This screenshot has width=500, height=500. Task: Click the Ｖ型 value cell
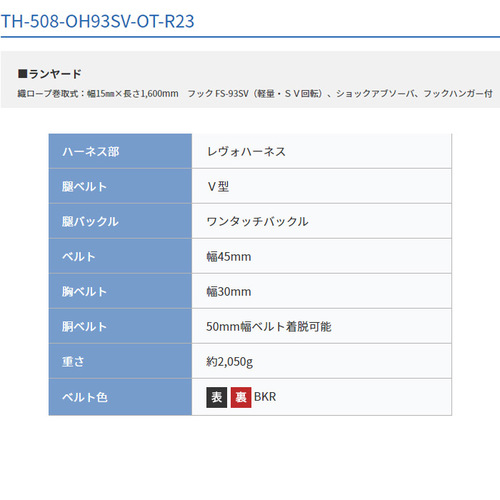(322, 186)
